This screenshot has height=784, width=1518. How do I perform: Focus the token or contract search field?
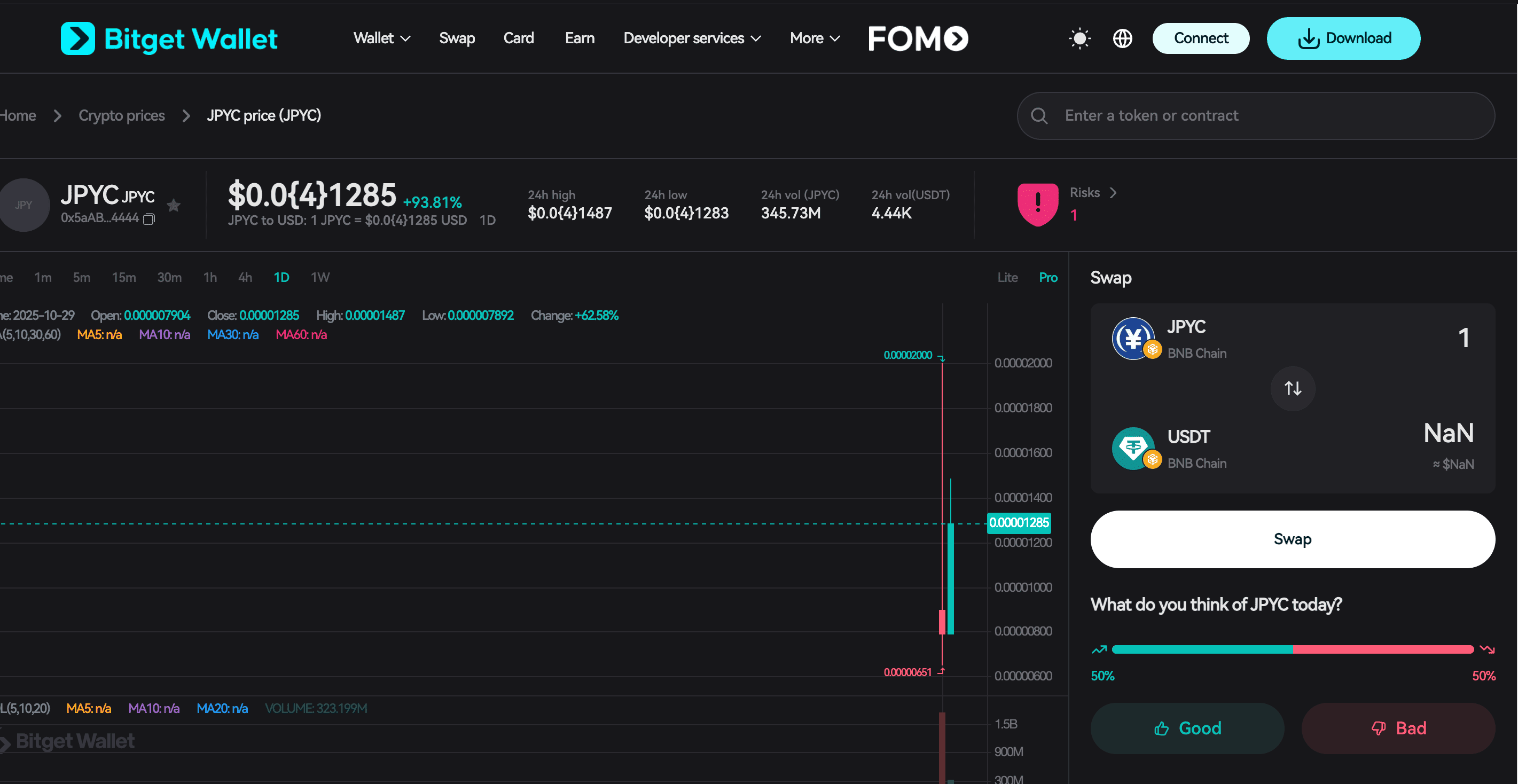point(1267,115)
